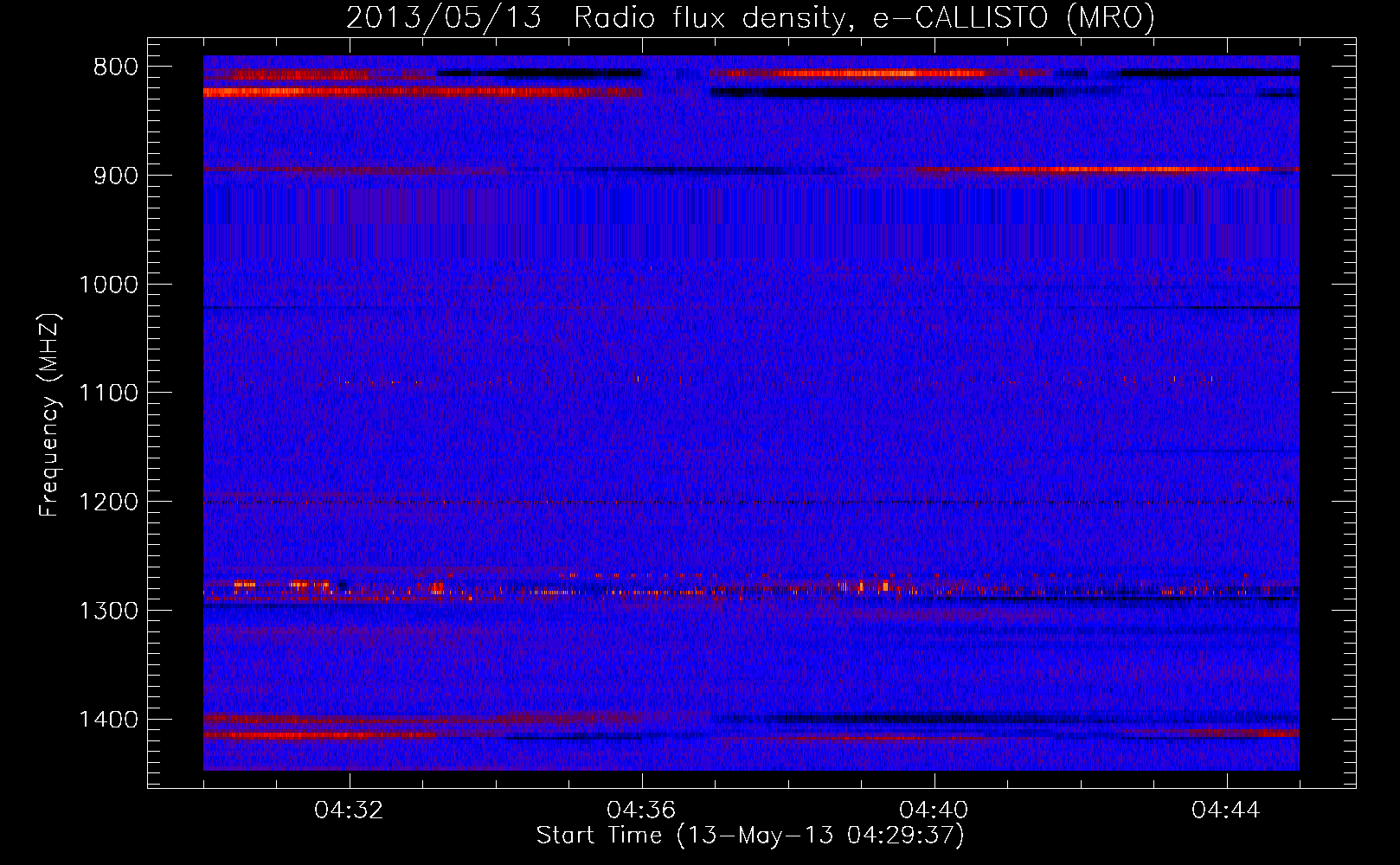Click the 04:40 time axis label

(934, 811)
